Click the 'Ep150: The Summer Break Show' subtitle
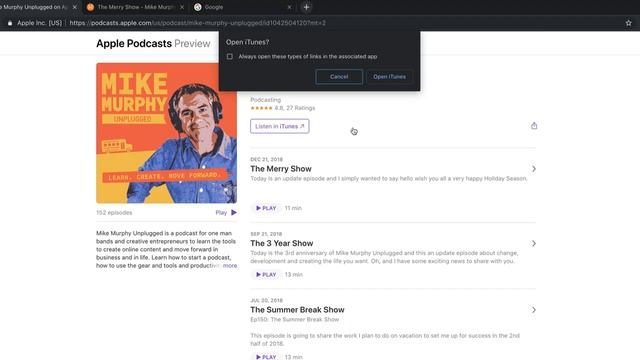640x360 pixels. pos(294,319)
